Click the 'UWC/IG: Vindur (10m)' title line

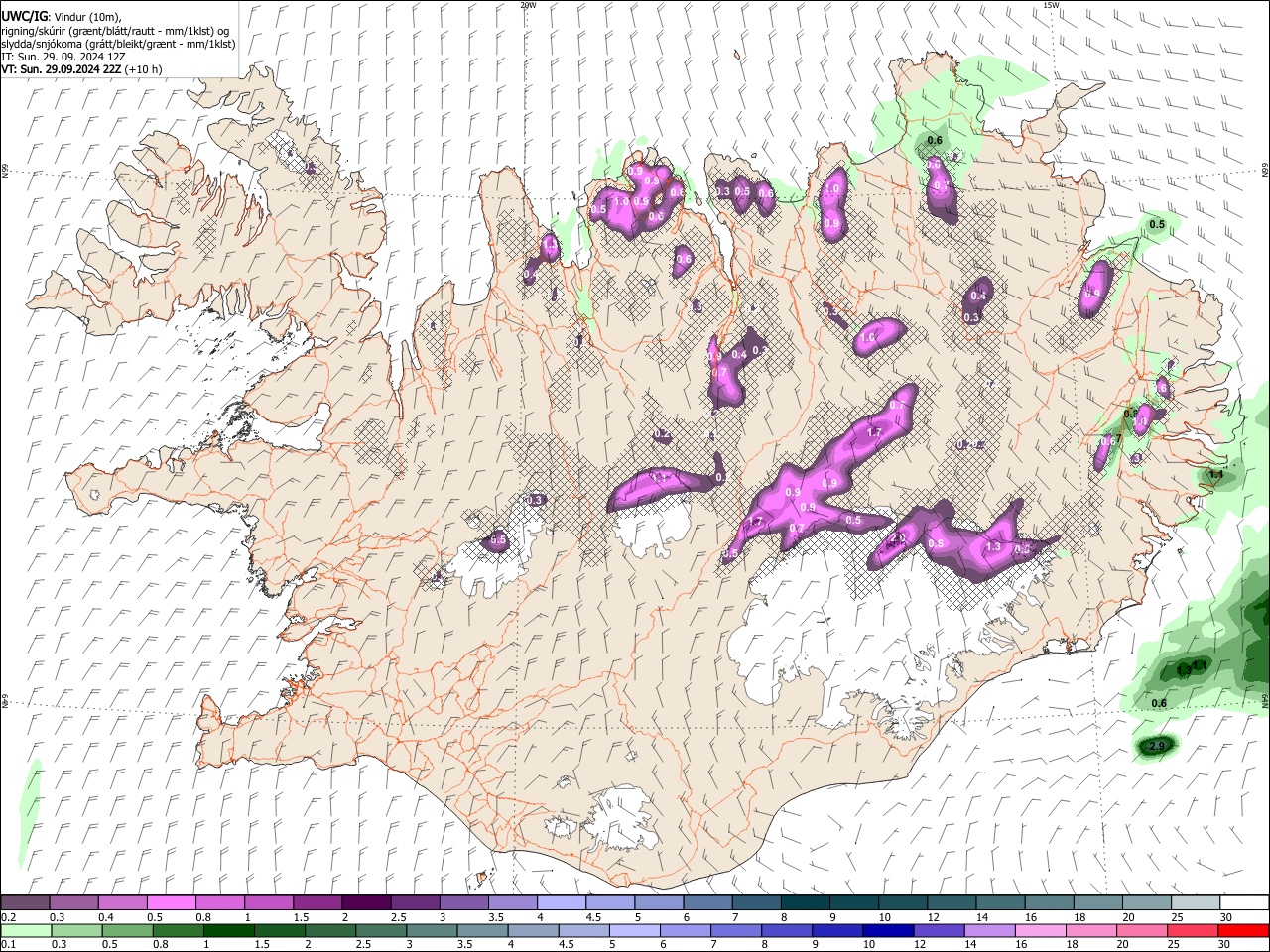pyautogui.click(x=61, y=16)
